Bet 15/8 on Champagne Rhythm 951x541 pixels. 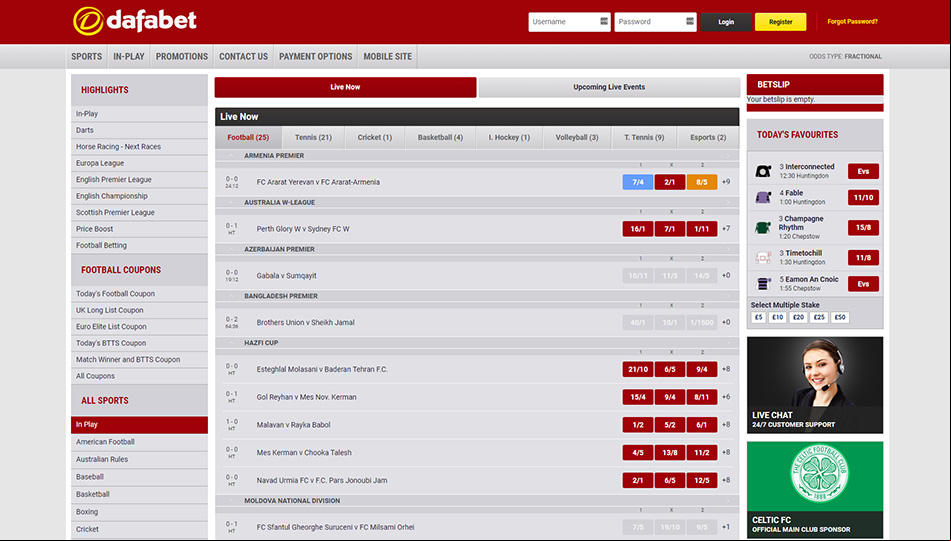pyautogui.click(x=863, y=227)
